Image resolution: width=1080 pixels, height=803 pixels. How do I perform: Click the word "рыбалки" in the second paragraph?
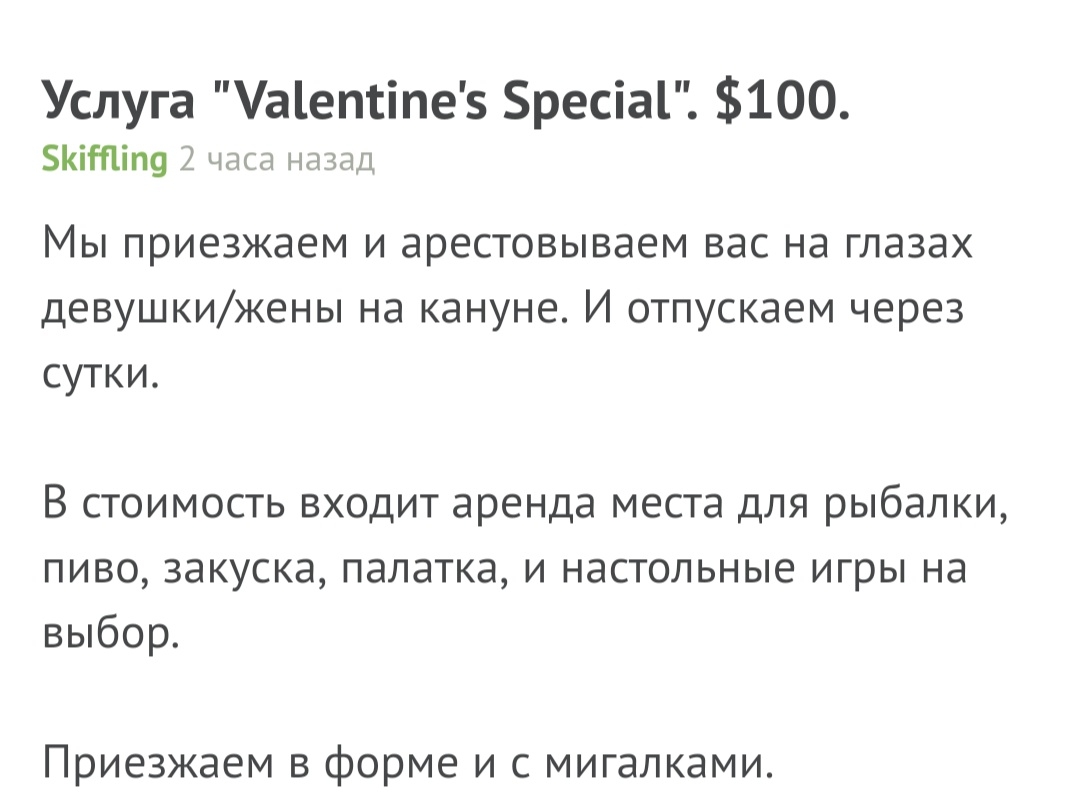[x=916, y=505]
